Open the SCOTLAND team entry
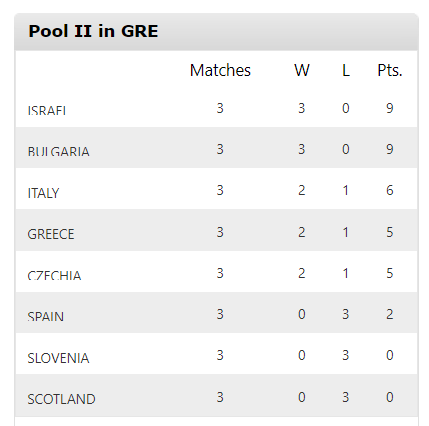Viewport: 429px width, 426px height. click(x=61, y=399)
